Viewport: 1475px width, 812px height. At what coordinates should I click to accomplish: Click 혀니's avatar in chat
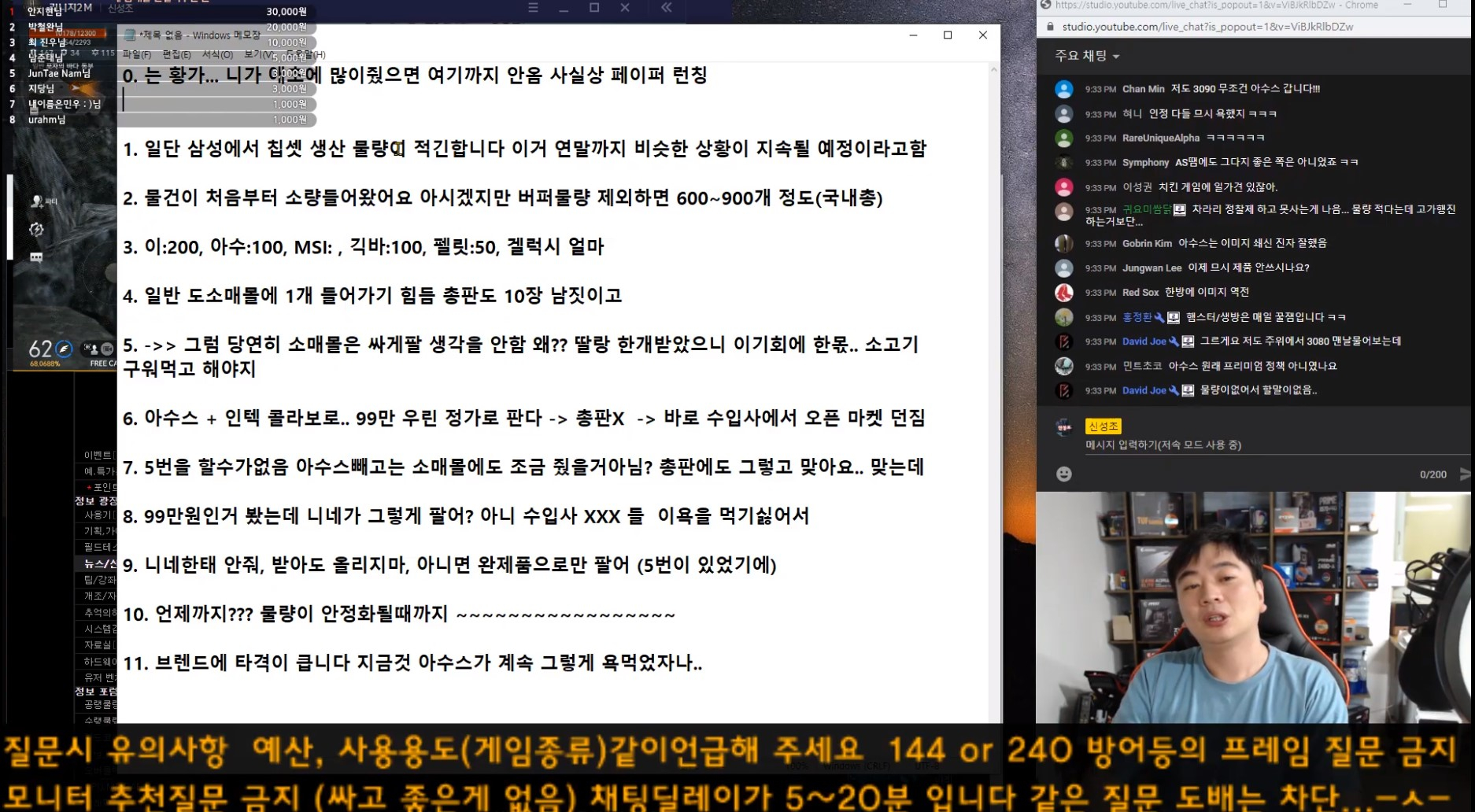pos(1063,114)
